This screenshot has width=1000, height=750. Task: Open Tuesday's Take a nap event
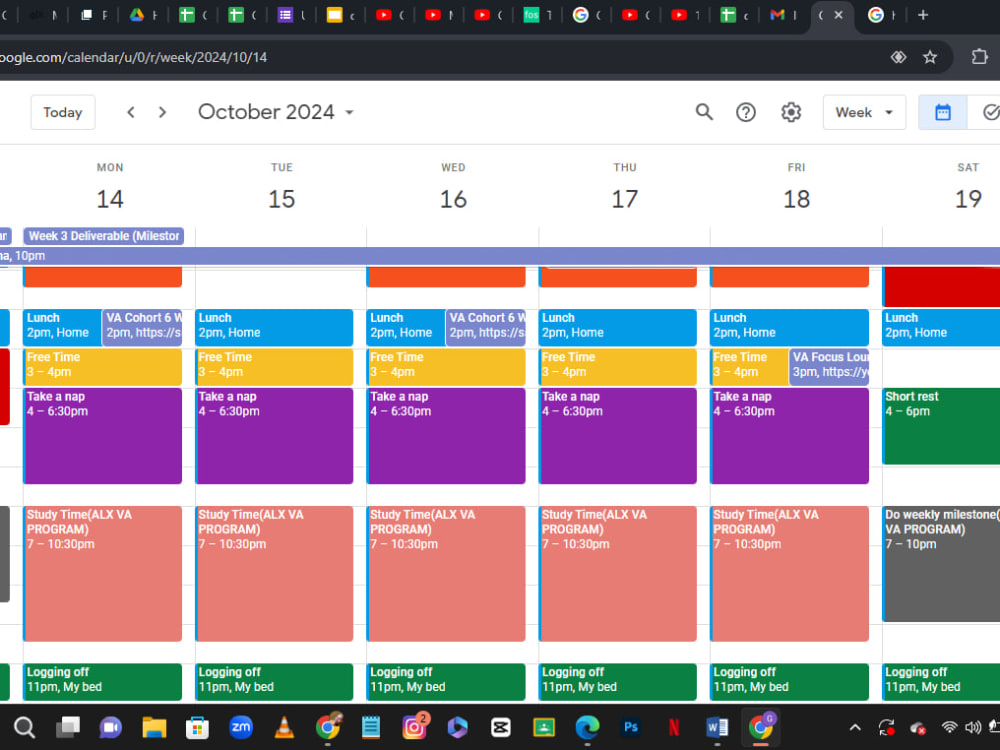click(274, 436)
